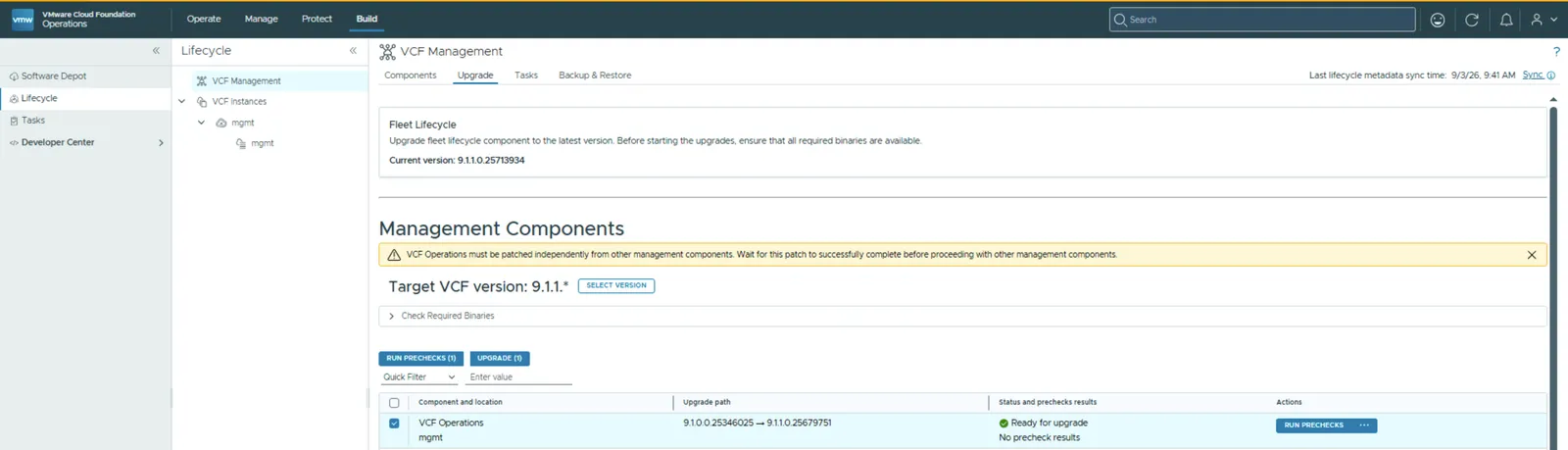Collapse the left navigation panel
This screenshot has width=1568, height=450.
[156, 50]
